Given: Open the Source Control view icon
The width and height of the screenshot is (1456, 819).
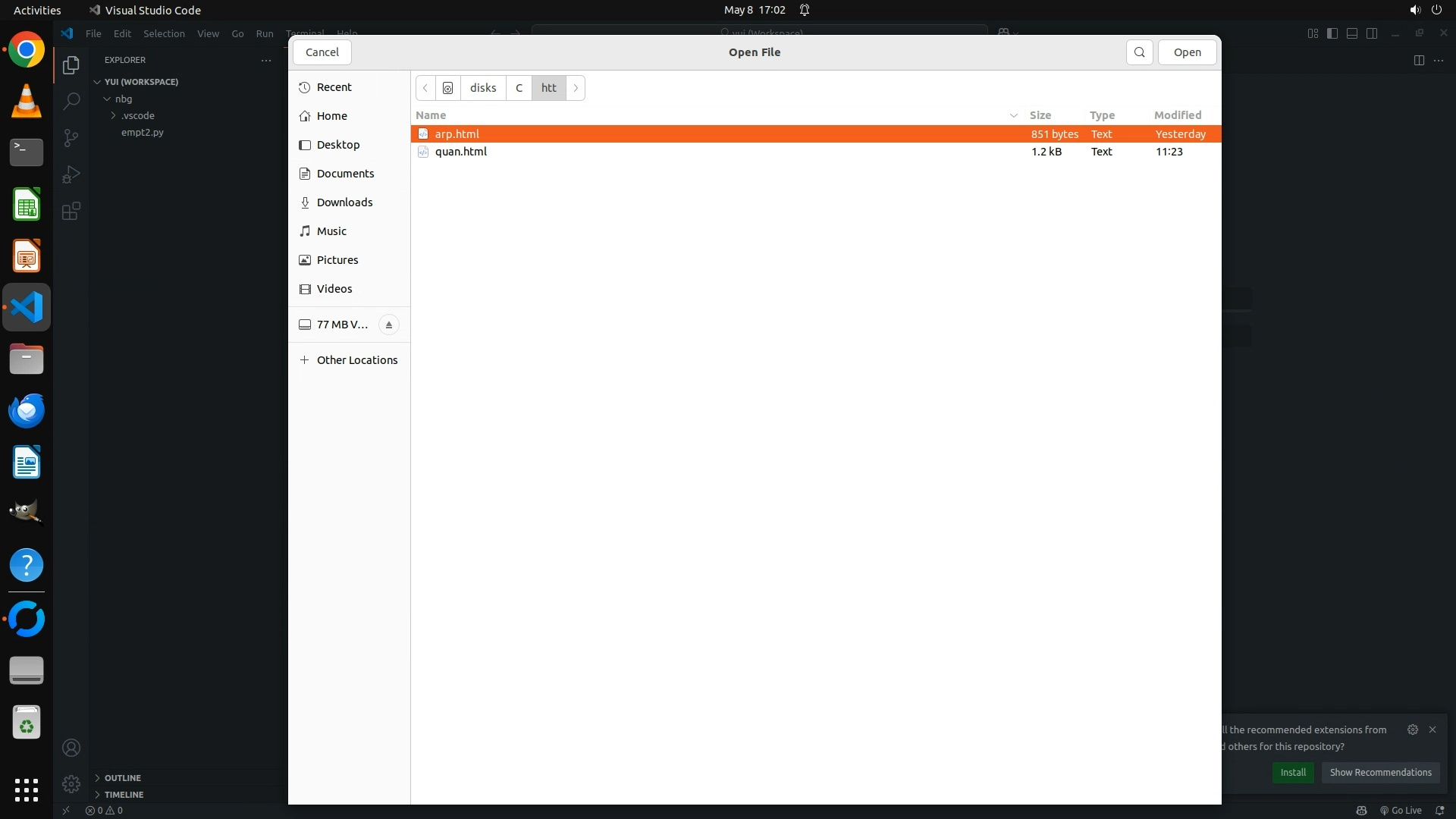Looking at the screenshot, I should click(x=71, y=138).
